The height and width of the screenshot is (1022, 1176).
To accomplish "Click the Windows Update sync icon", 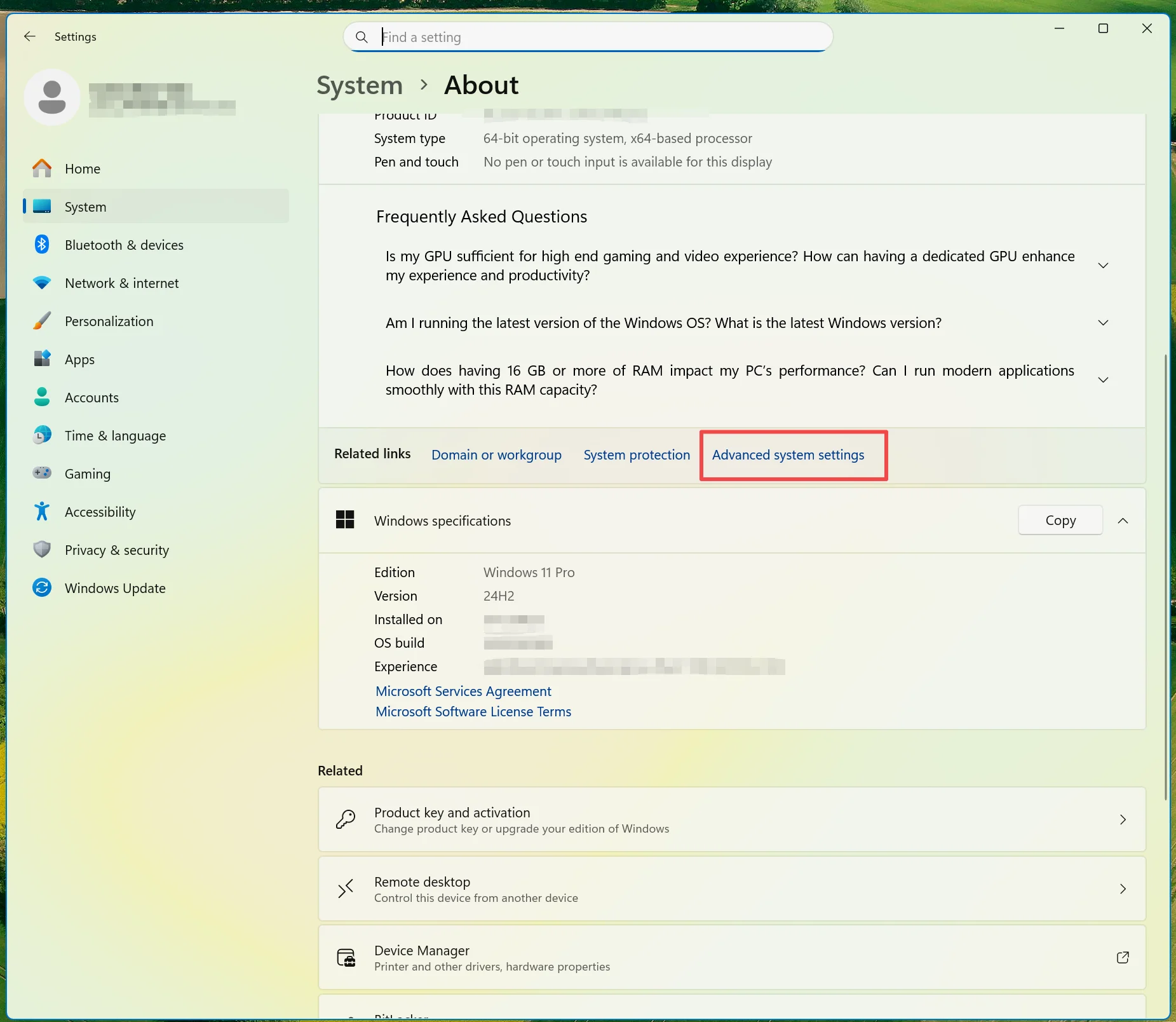I will tap(42, 588).
